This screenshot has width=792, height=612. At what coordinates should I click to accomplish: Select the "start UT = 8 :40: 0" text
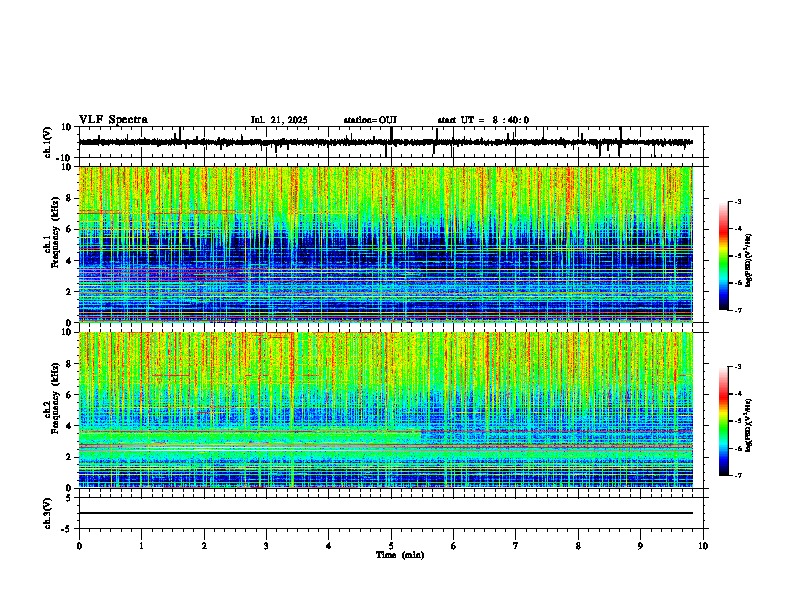click(x=483, y=120)
